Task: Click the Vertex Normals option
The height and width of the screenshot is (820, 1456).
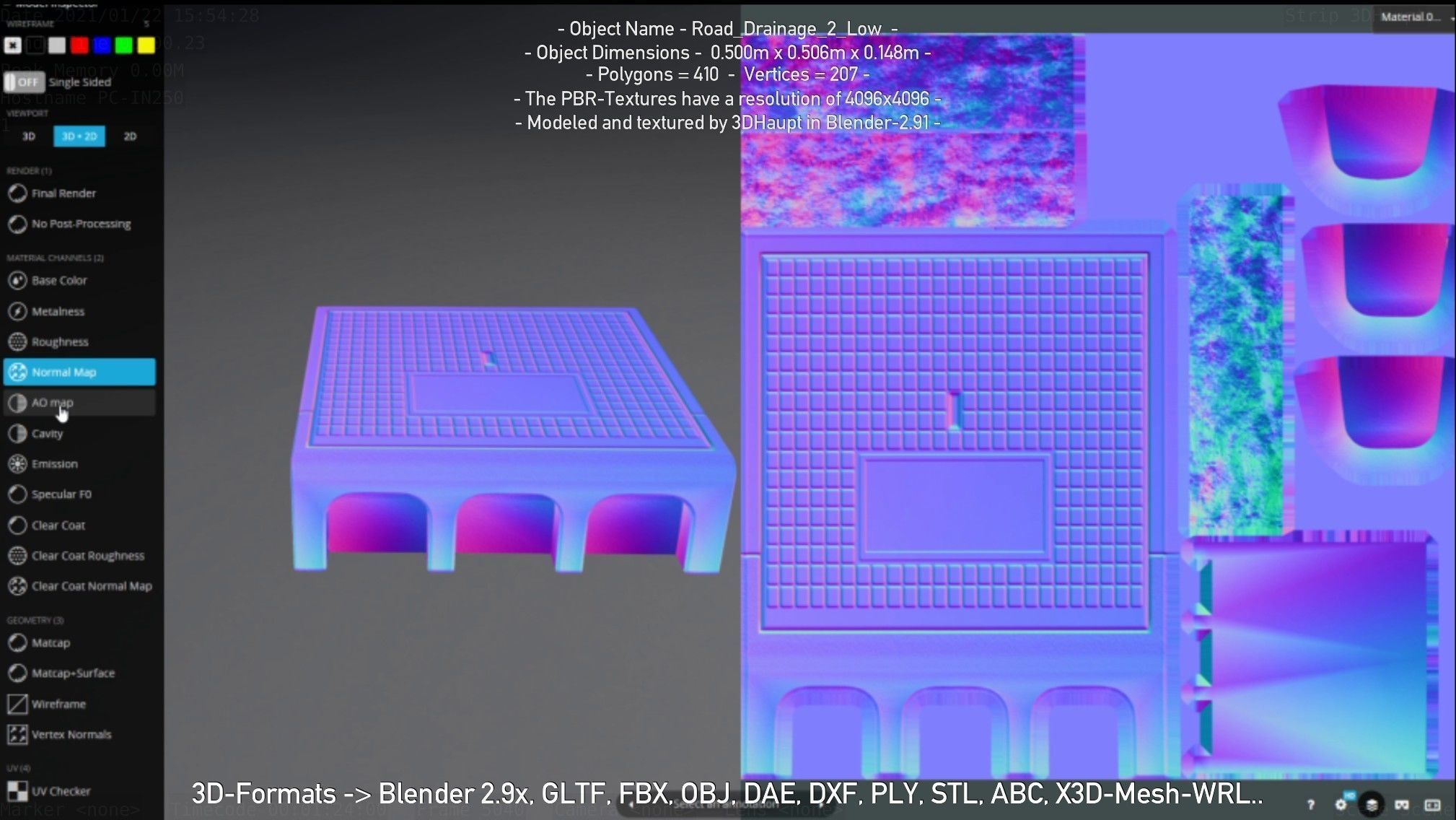Action: click(71, 735)
